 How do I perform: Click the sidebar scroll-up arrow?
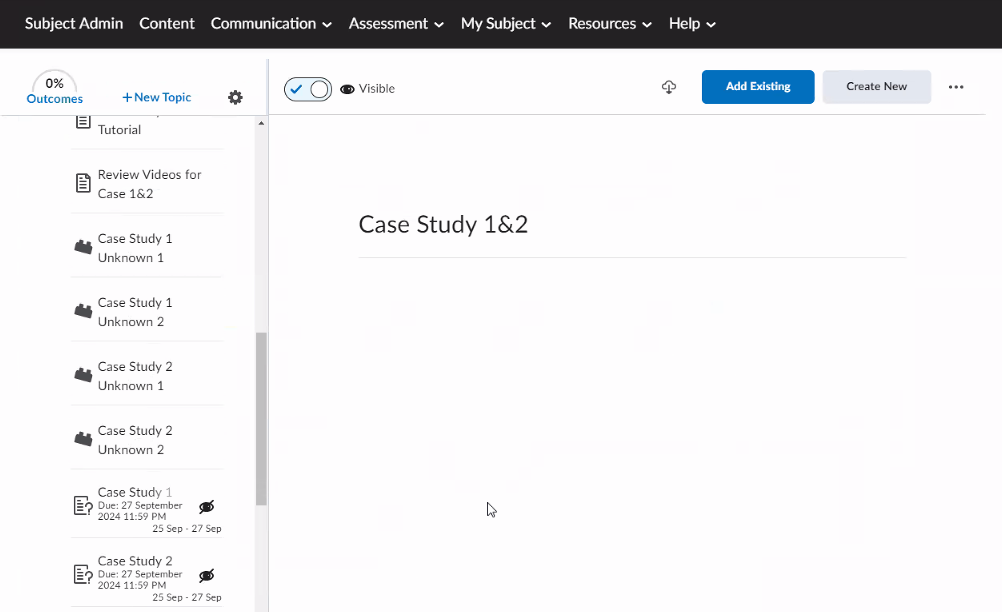pos(261,123)
